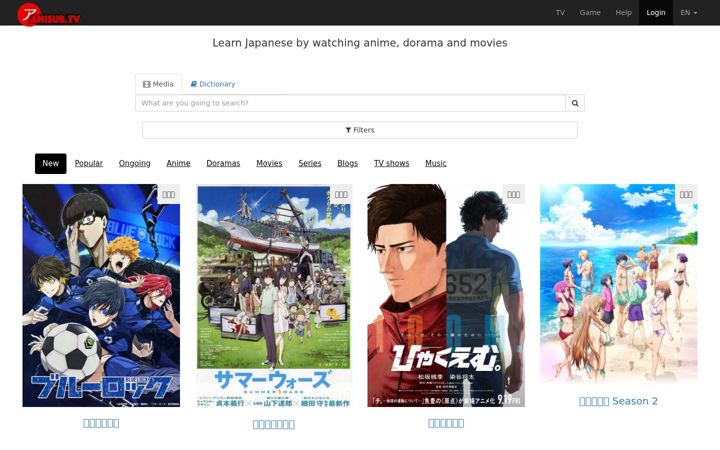
Task: Click the Login button
Action: click(x=656, y=12)
